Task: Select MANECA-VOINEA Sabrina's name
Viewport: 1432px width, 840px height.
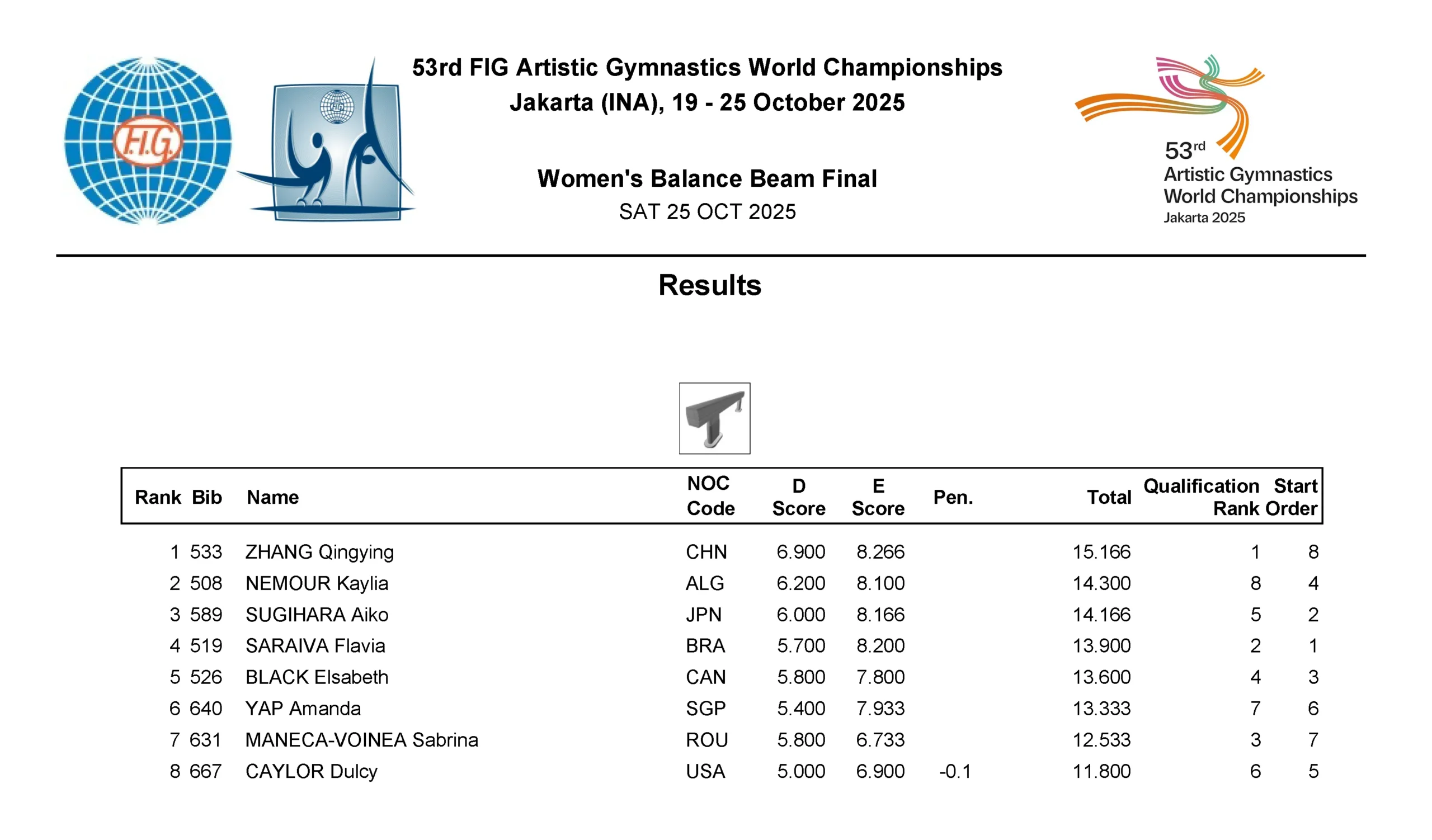Action: point(361,739)
